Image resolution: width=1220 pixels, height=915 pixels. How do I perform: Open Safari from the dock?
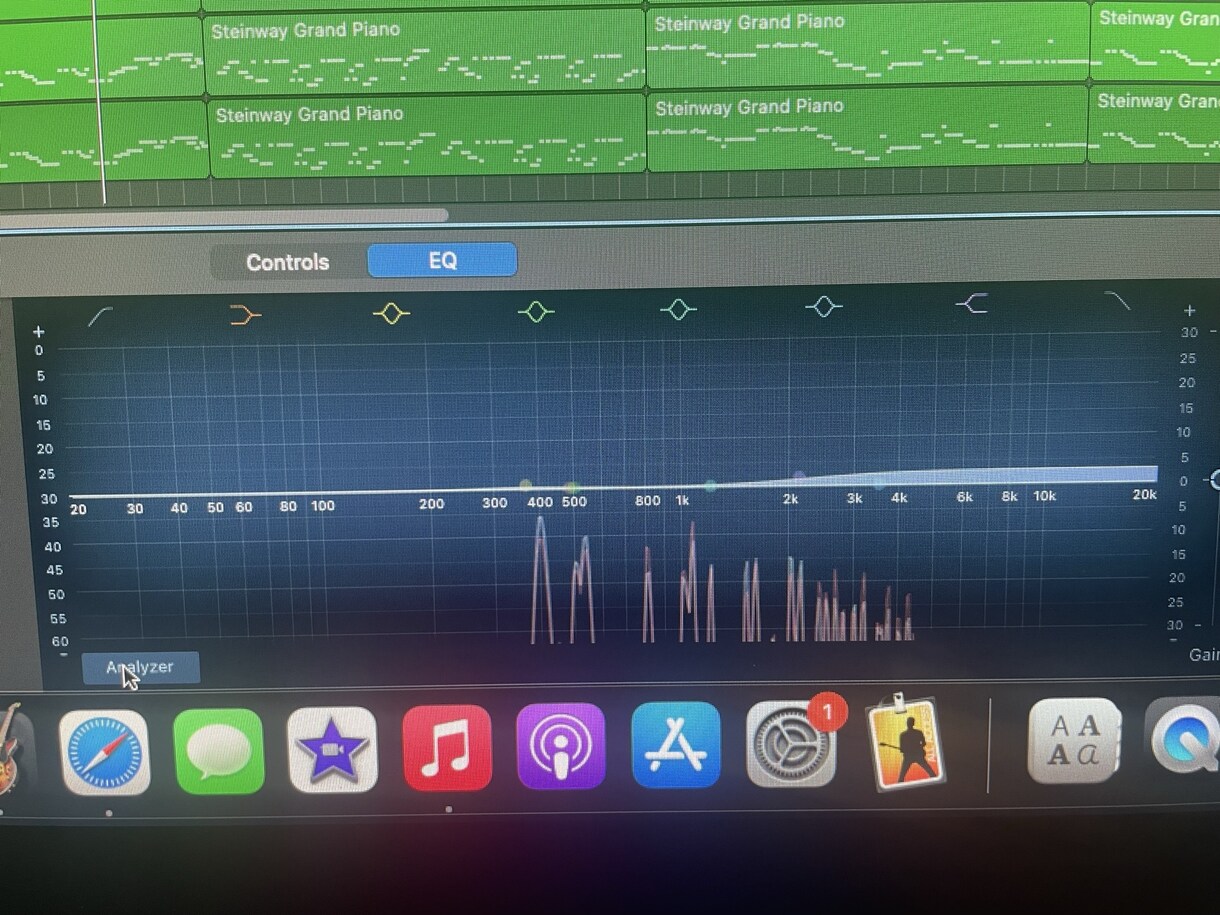point(104,753)
